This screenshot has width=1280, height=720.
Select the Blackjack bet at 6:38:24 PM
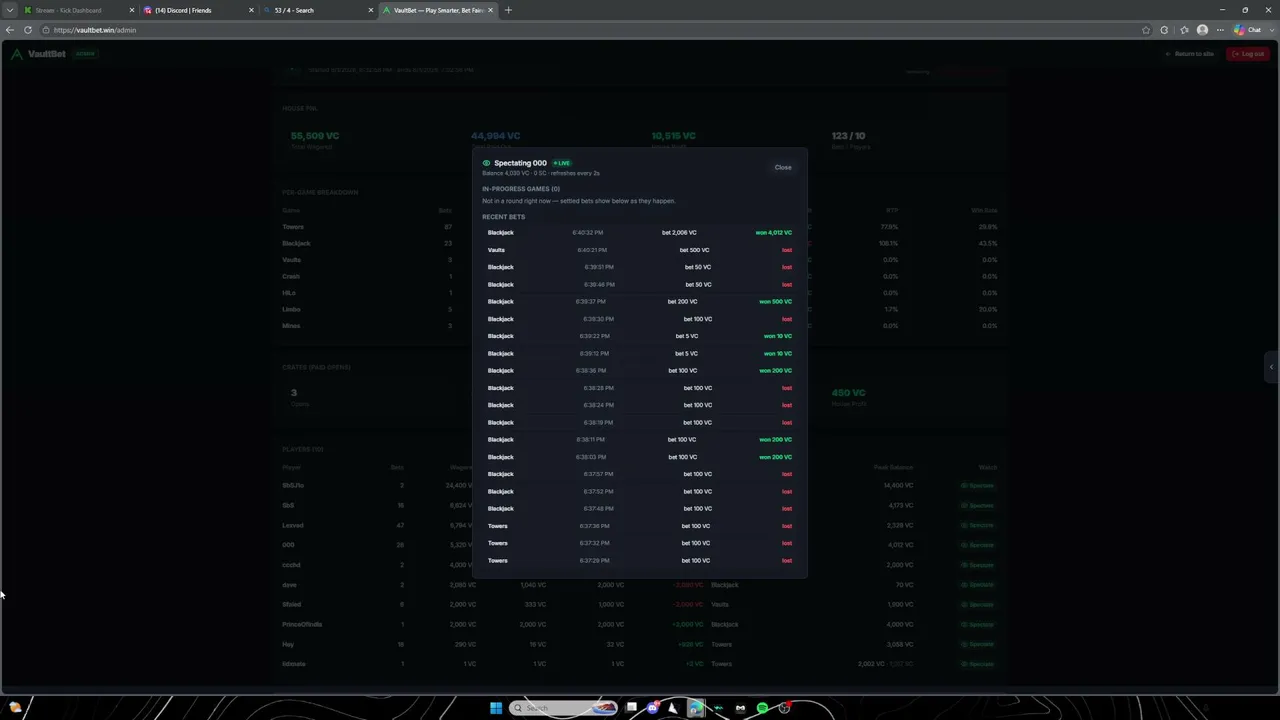pyautogui.click(x=640, y=405)
